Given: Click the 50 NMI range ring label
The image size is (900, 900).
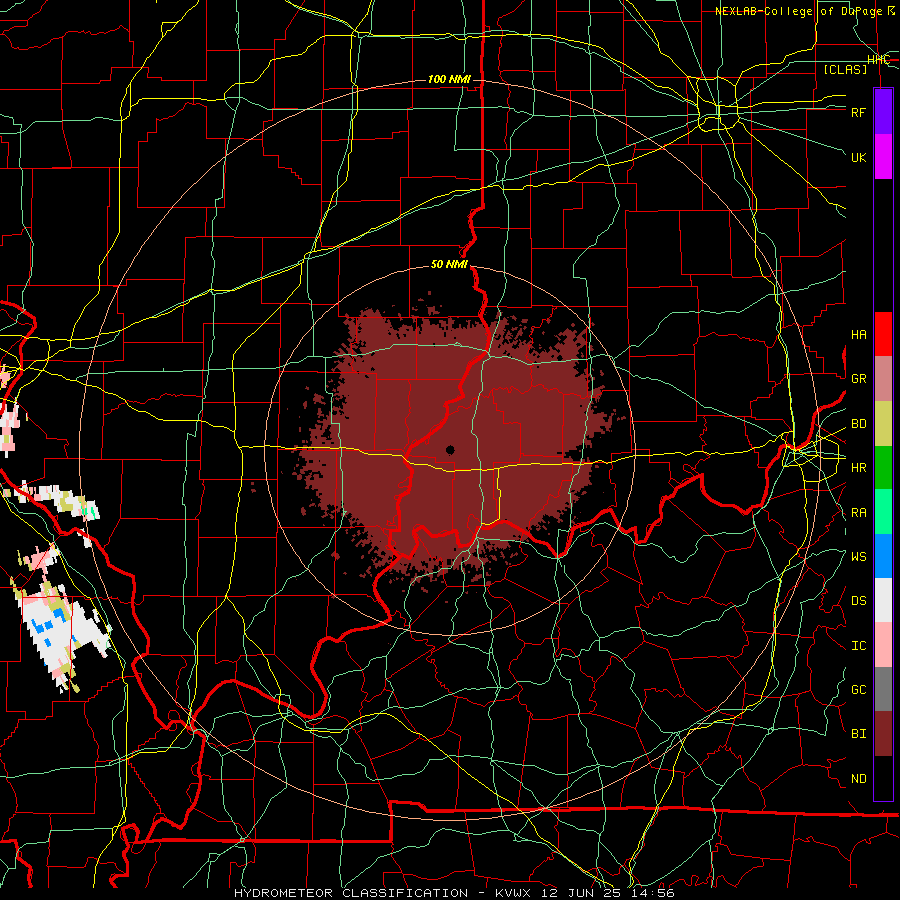Looking at the screenshot, I should [x=449, y=264].
